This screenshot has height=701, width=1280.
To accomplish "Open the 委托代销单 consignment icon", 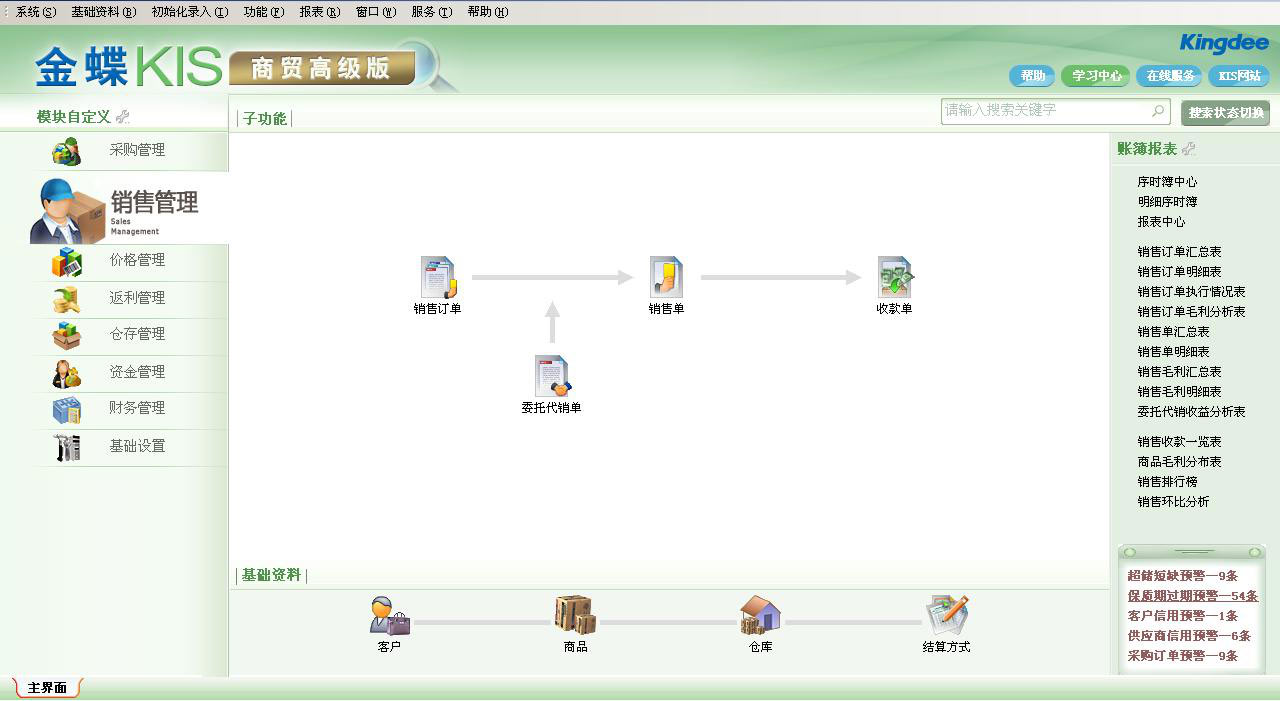I will coord(552,376).
